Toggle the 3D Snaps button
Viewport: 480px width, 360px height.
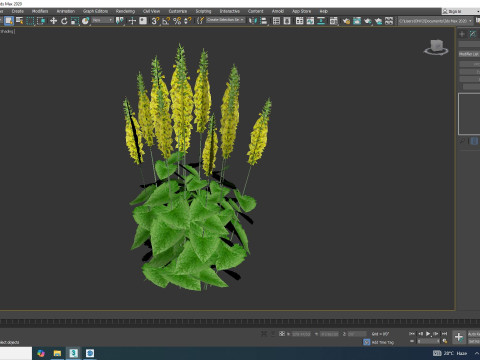(155, 21)
